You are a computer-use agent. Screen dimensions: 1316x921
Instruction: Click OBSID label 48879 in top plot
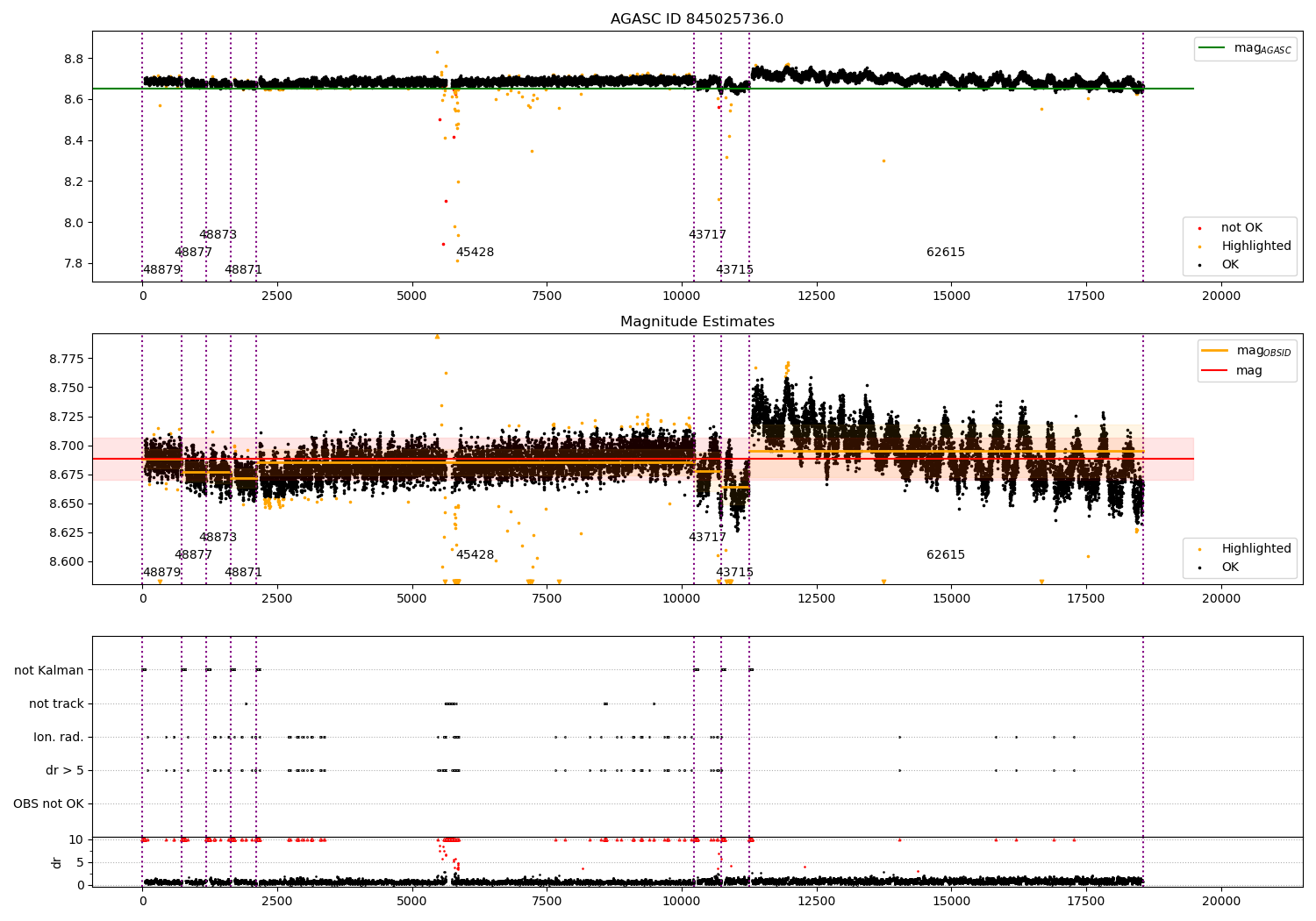coord(161,270)
